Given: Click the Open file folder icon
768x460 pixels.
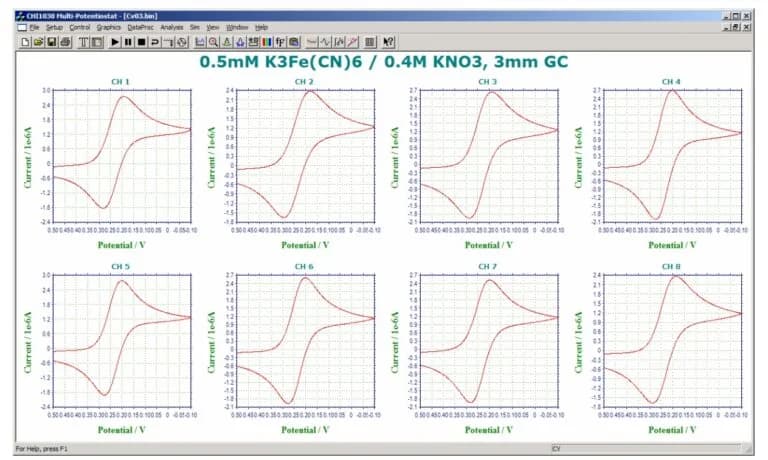Looking at the screenshot, I should coord(36,41).
